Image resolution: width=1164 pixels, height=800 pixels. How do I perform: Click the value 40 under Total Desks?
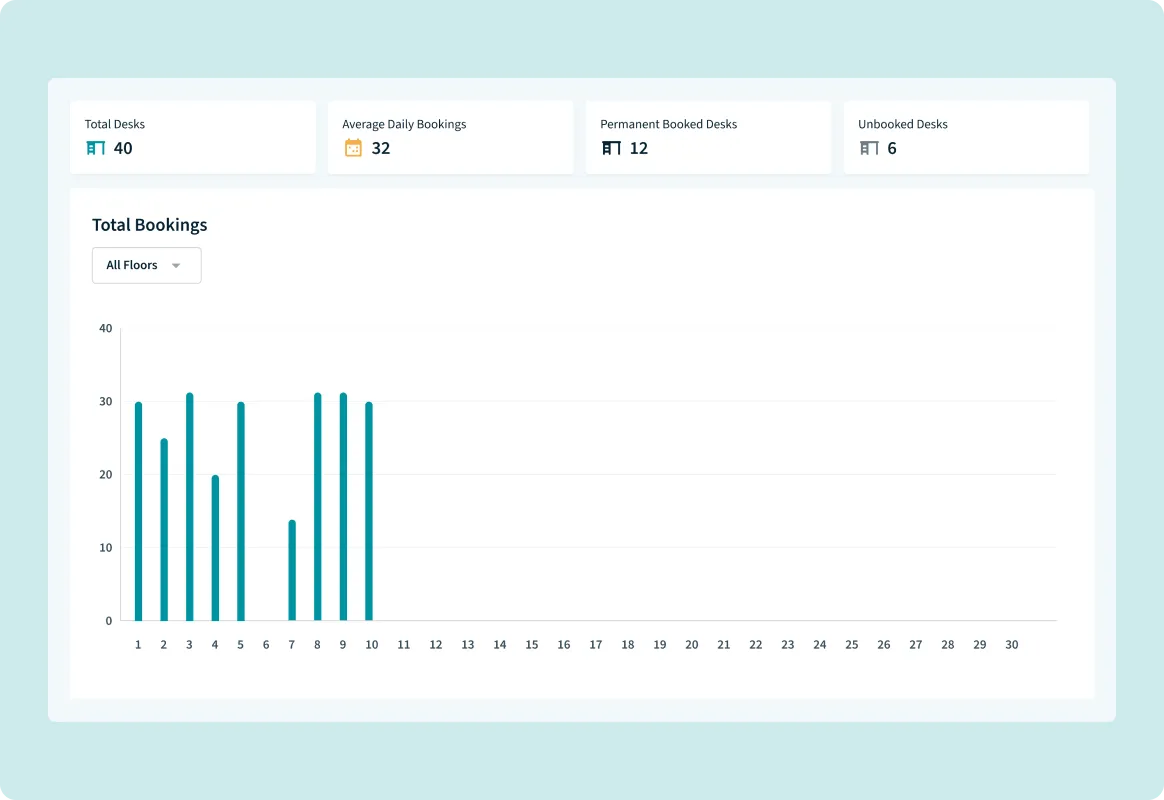point(123,148)
